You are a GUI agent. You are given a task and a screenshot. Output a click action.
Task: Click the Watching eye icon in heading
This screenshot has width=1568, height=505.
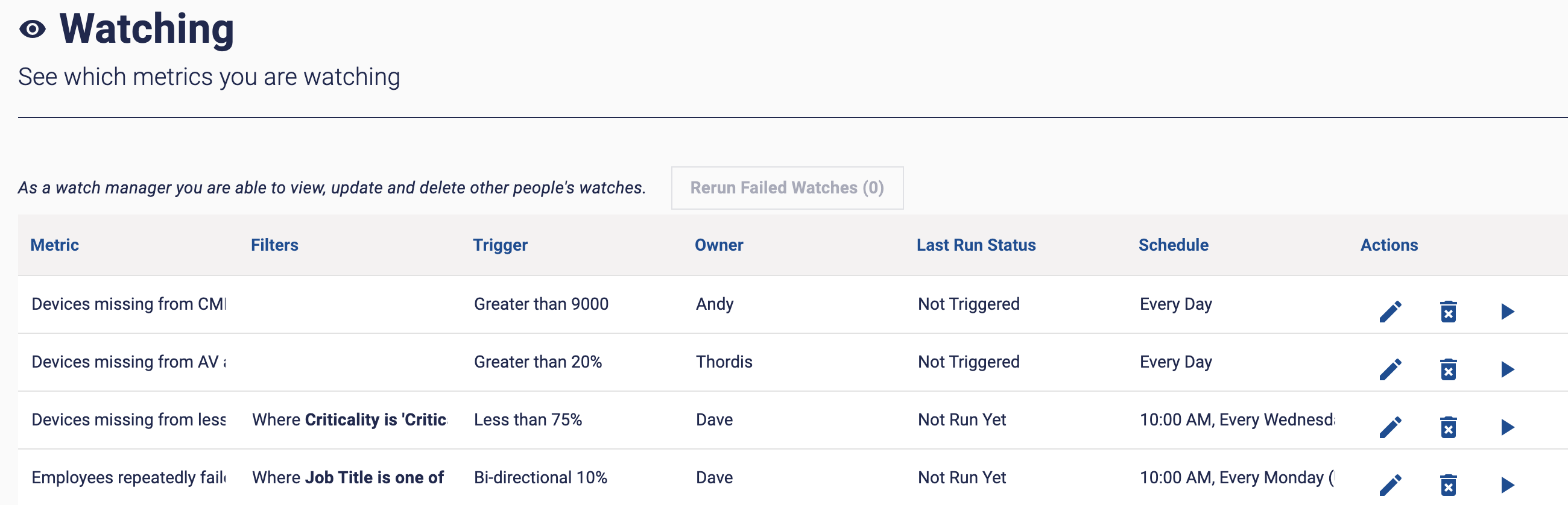(33, 29)
